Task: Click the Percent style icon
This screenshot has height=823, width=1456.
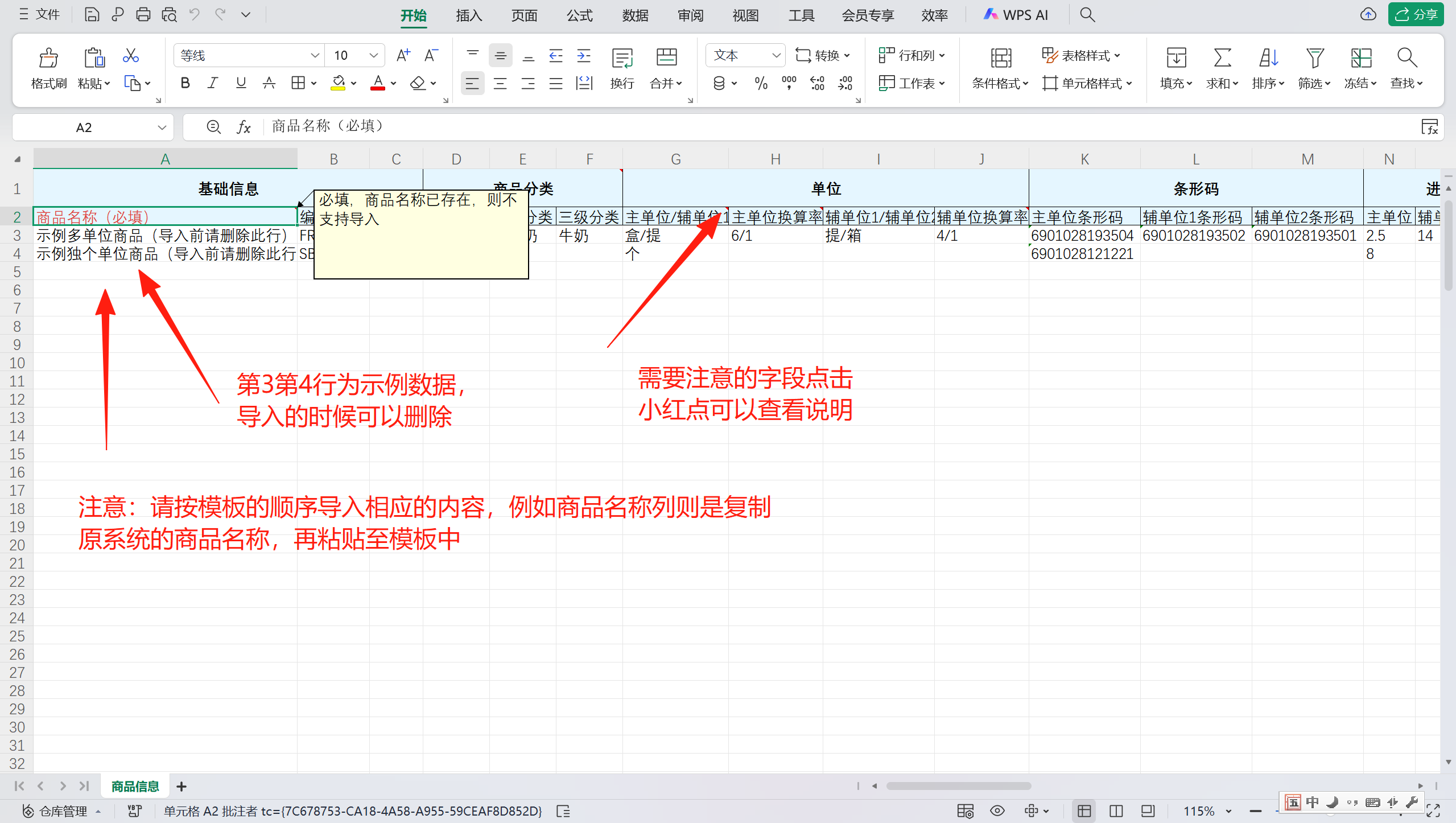Action: click(x=761, y=84)
